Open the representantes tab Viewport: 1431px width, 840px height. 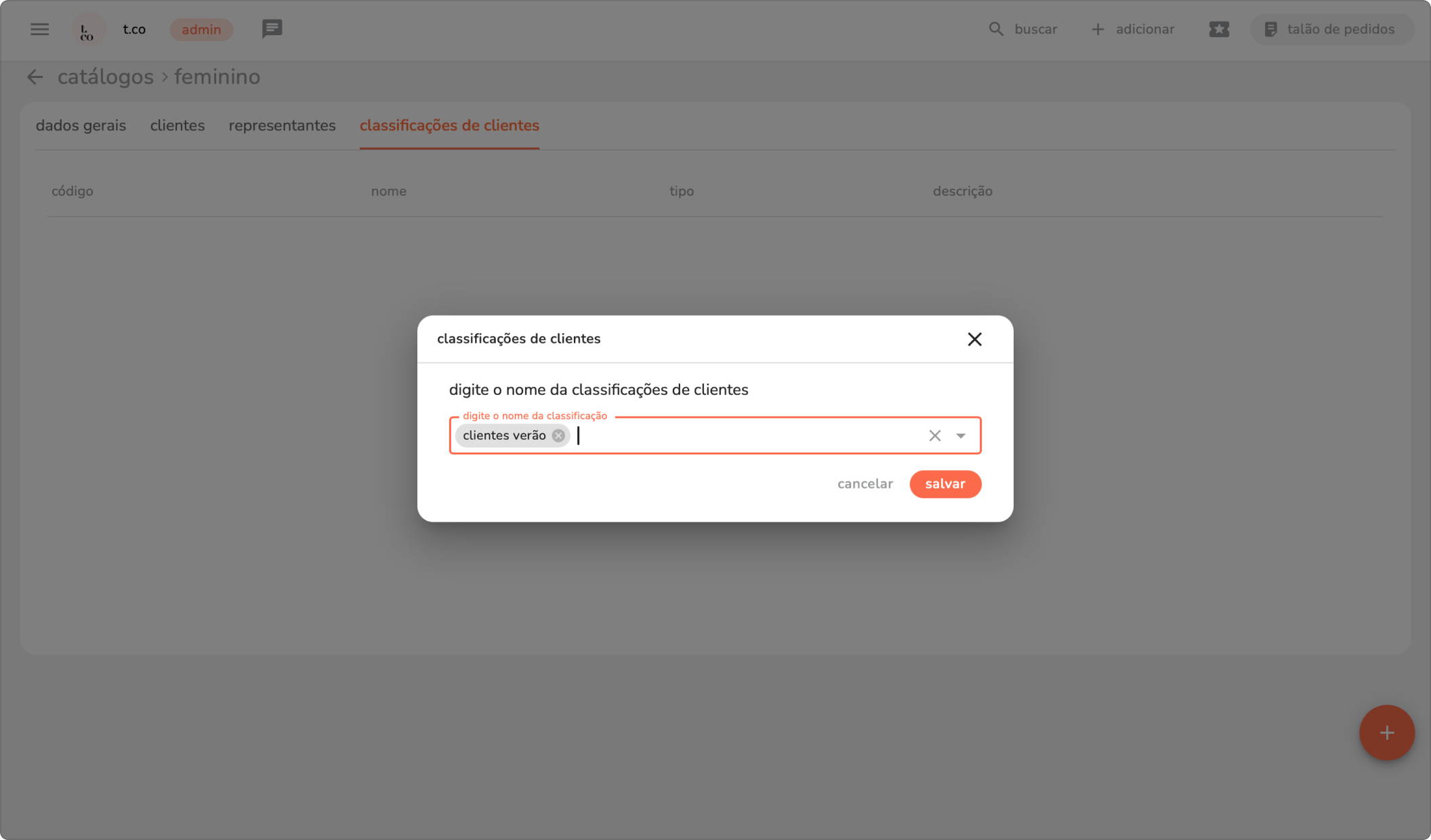tap(282, 126)
